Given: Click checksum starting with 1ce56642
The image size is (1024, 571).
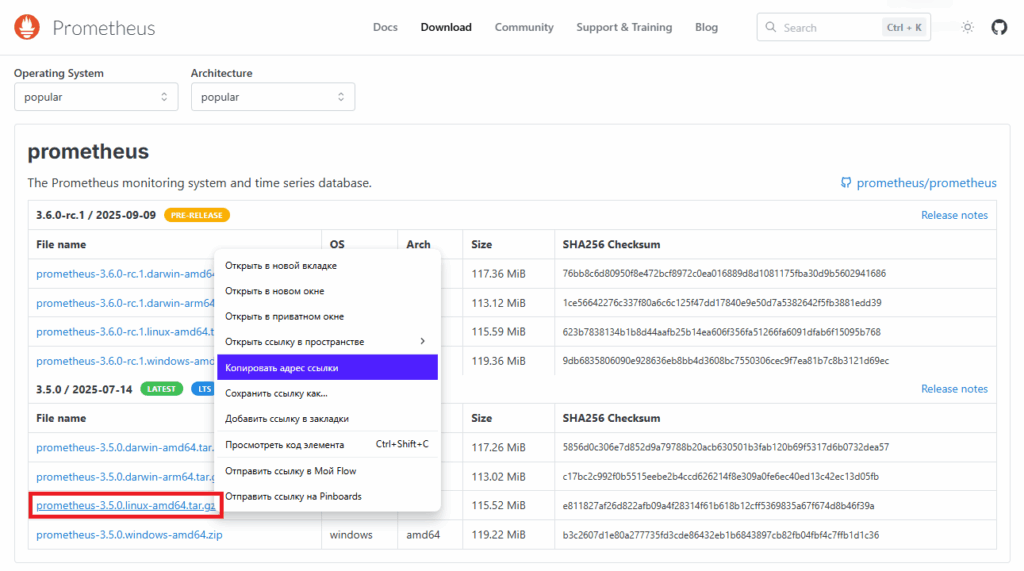Looking at the screenshot, I should (722, 302).
